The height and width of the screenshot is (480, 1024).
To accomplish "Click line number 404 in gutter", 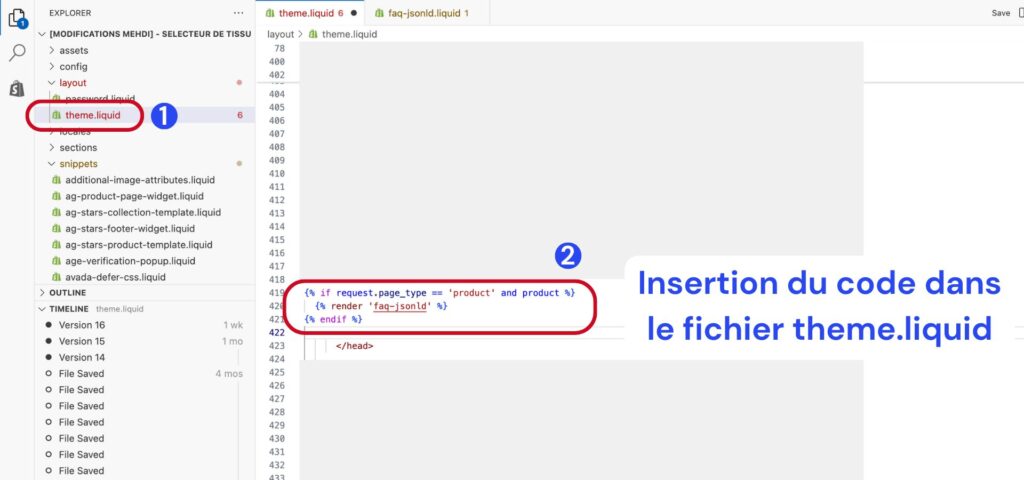I will 277,94.
